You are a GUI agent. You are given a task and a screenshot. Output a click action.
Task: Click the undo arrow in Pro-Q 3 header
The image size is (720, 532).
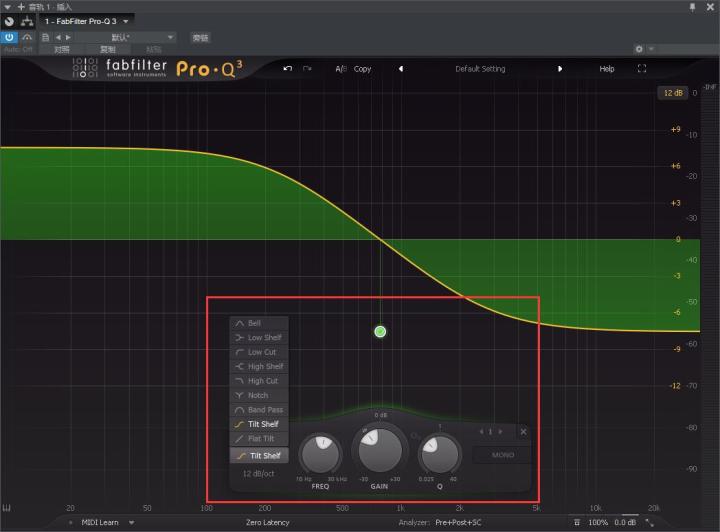[288, 68]
